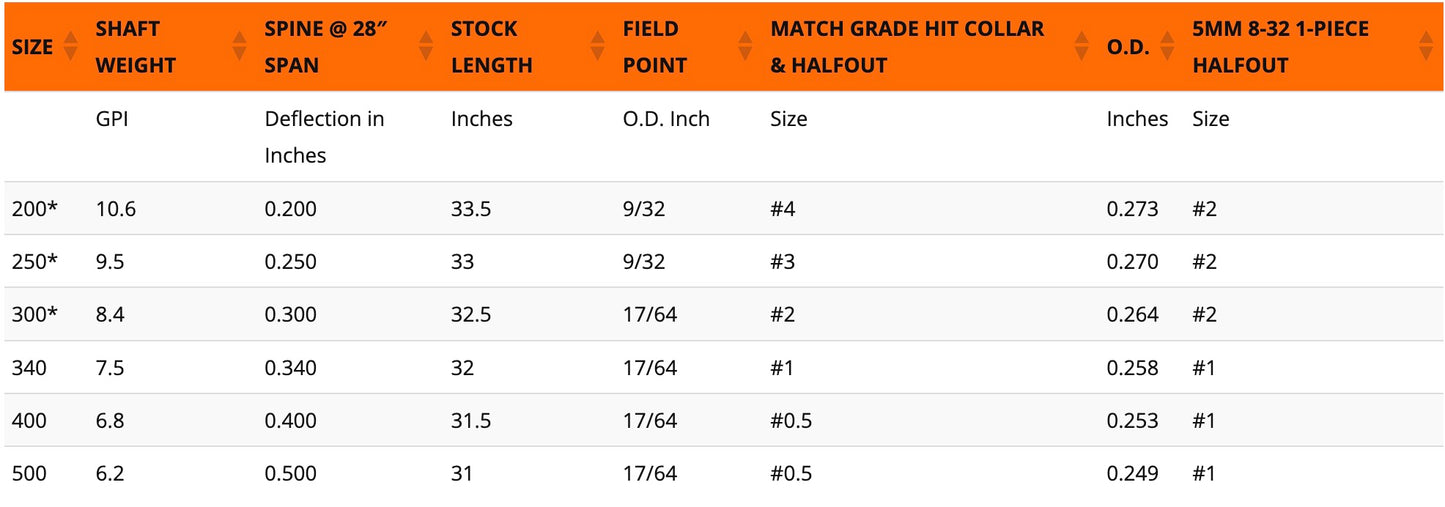
Task: Select the SPINE @ 28" SPAN header text
Action: pos(325,47)
